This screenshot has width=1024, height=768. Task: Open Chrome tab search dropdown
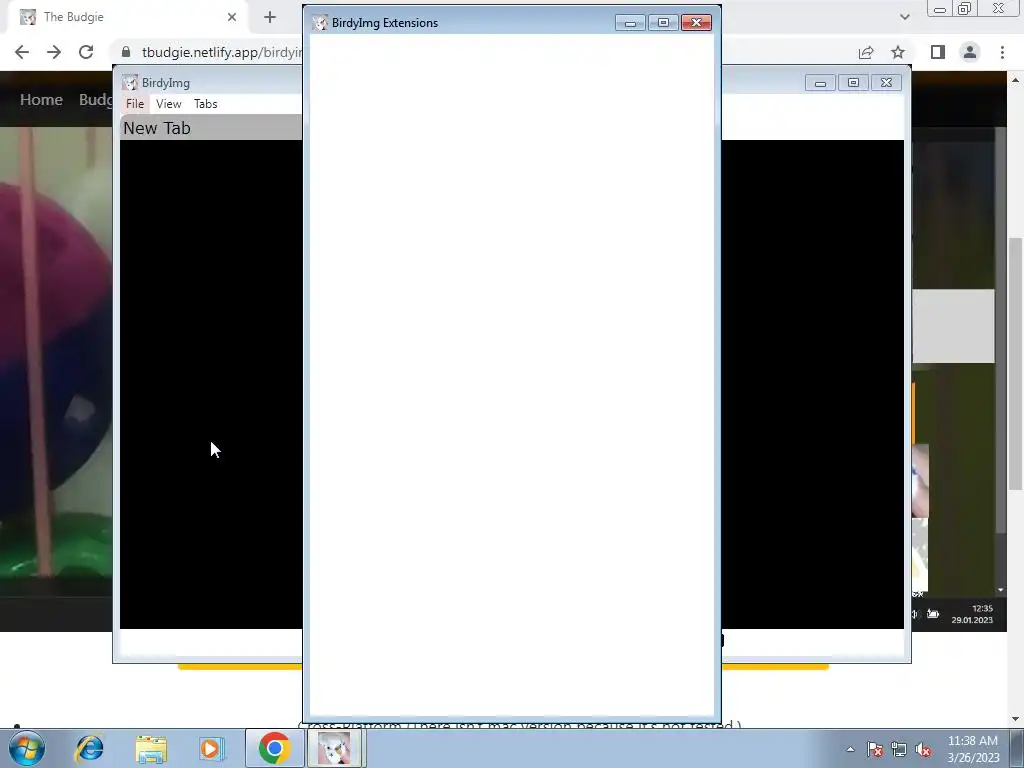(904, 17)
